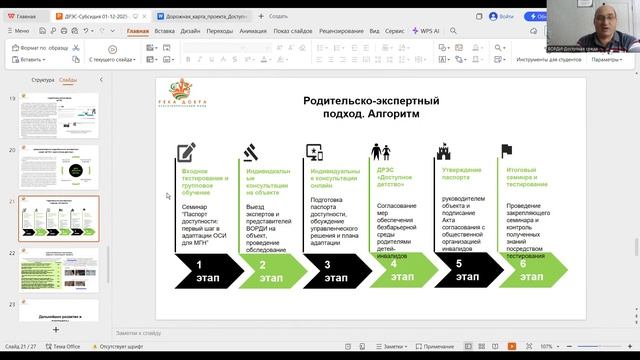Switch to Slide Sorter view icon
The height and width of the screenshot is (360, 640).
click(482, 346)
